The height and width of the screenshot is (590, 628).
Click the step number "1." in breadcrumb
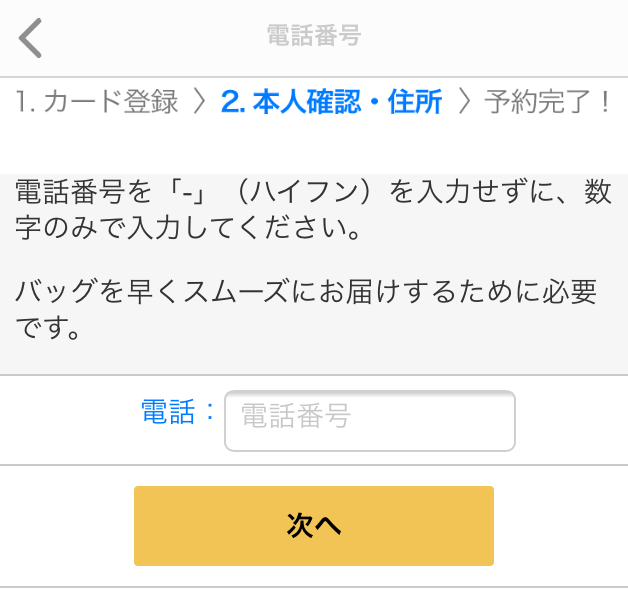click(x=26, y=102)
